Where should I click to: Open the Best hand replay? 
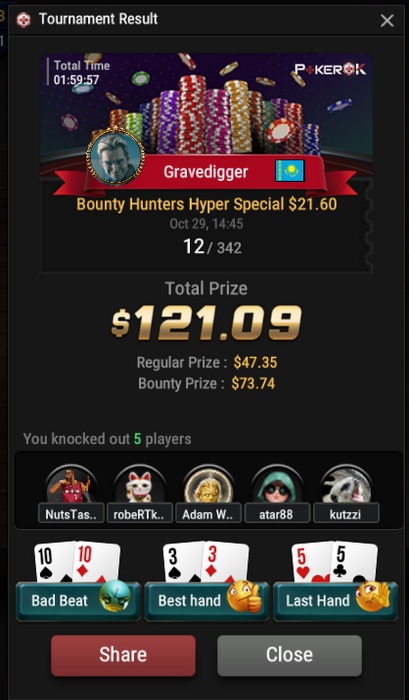point(207,601)
